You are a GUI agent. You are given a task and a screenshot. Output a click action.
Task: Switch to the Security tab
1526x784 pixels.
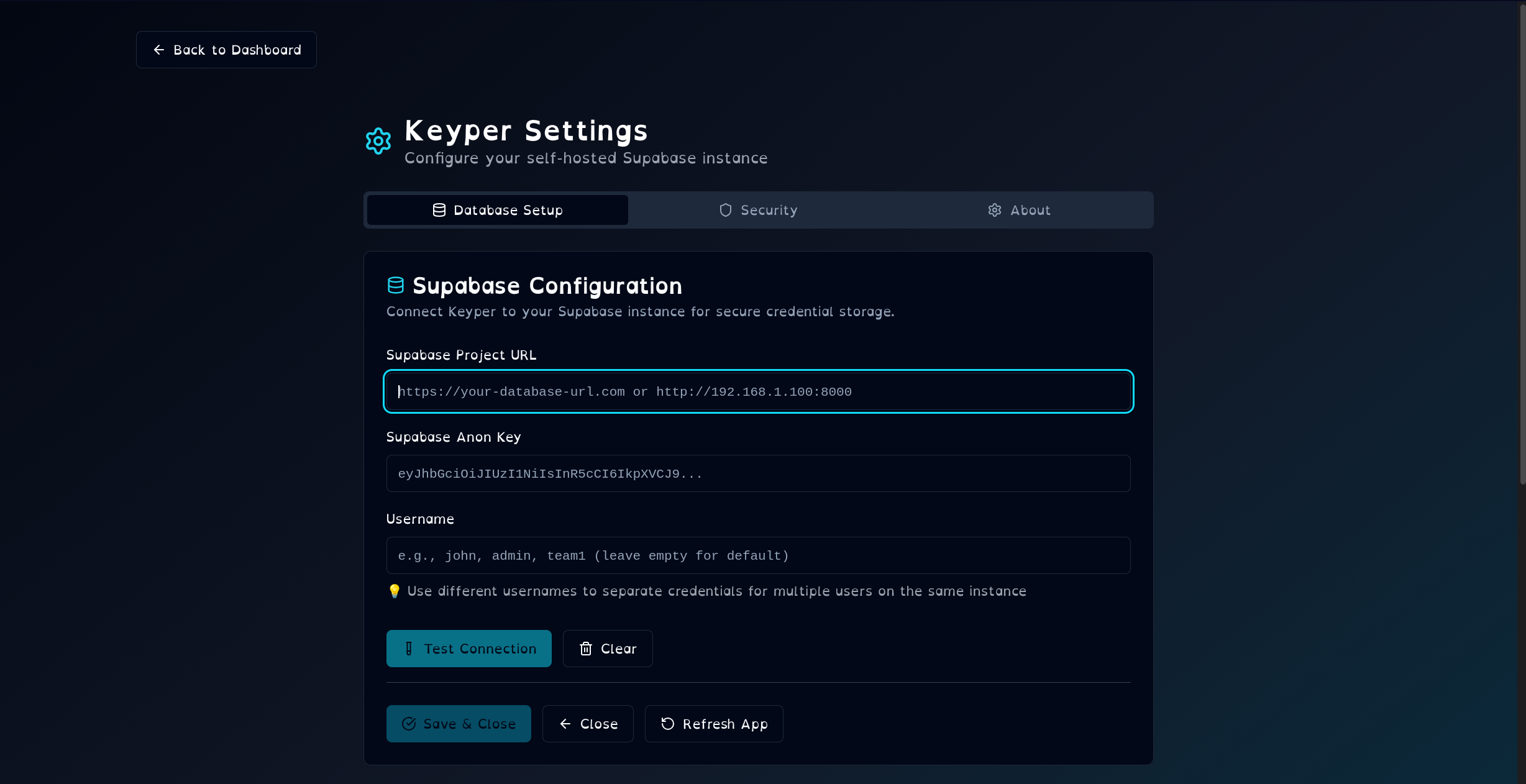pyautogui.click(x=758, y=210)
